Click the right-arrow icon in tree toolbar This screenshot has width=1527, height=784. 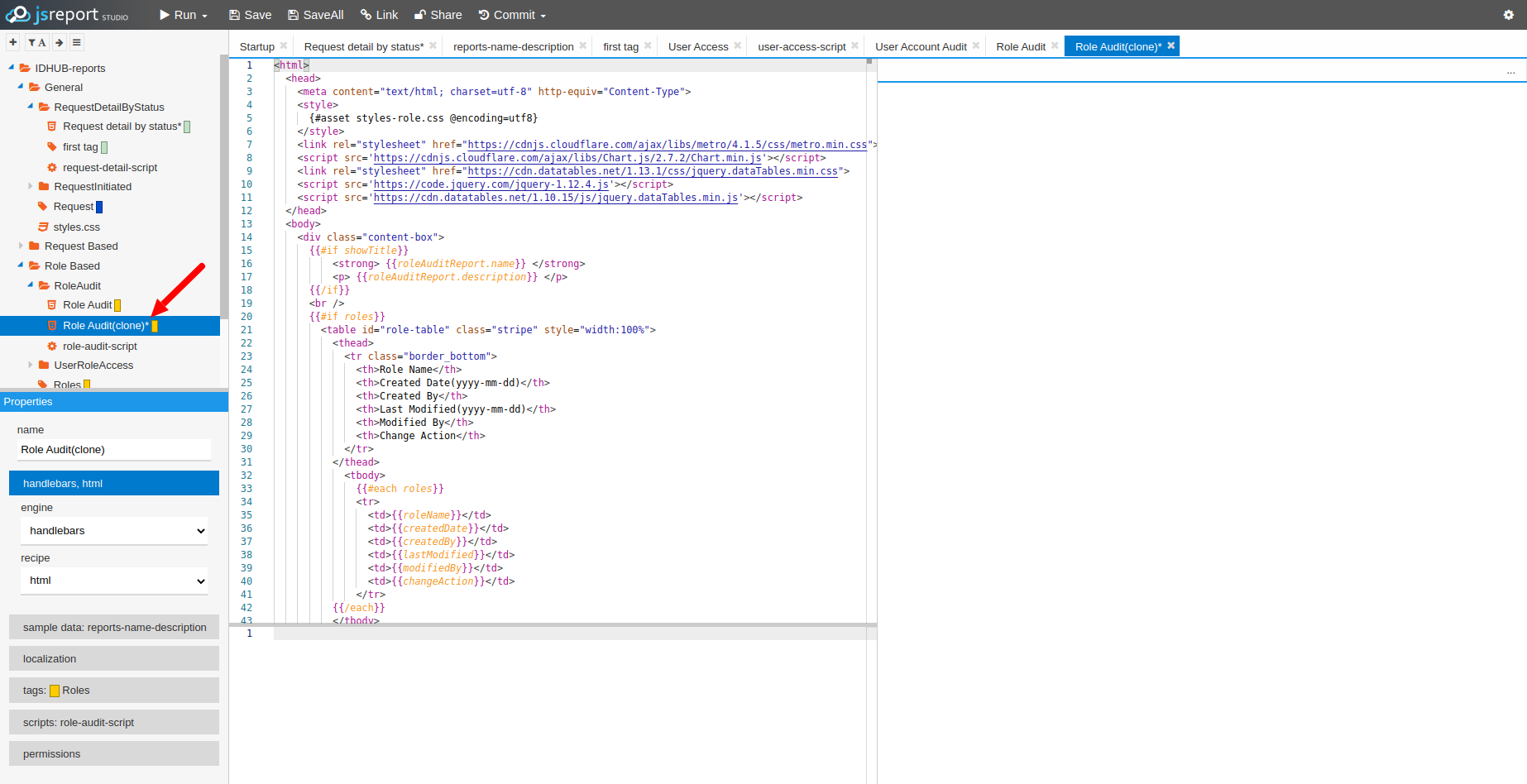(59, 42)
